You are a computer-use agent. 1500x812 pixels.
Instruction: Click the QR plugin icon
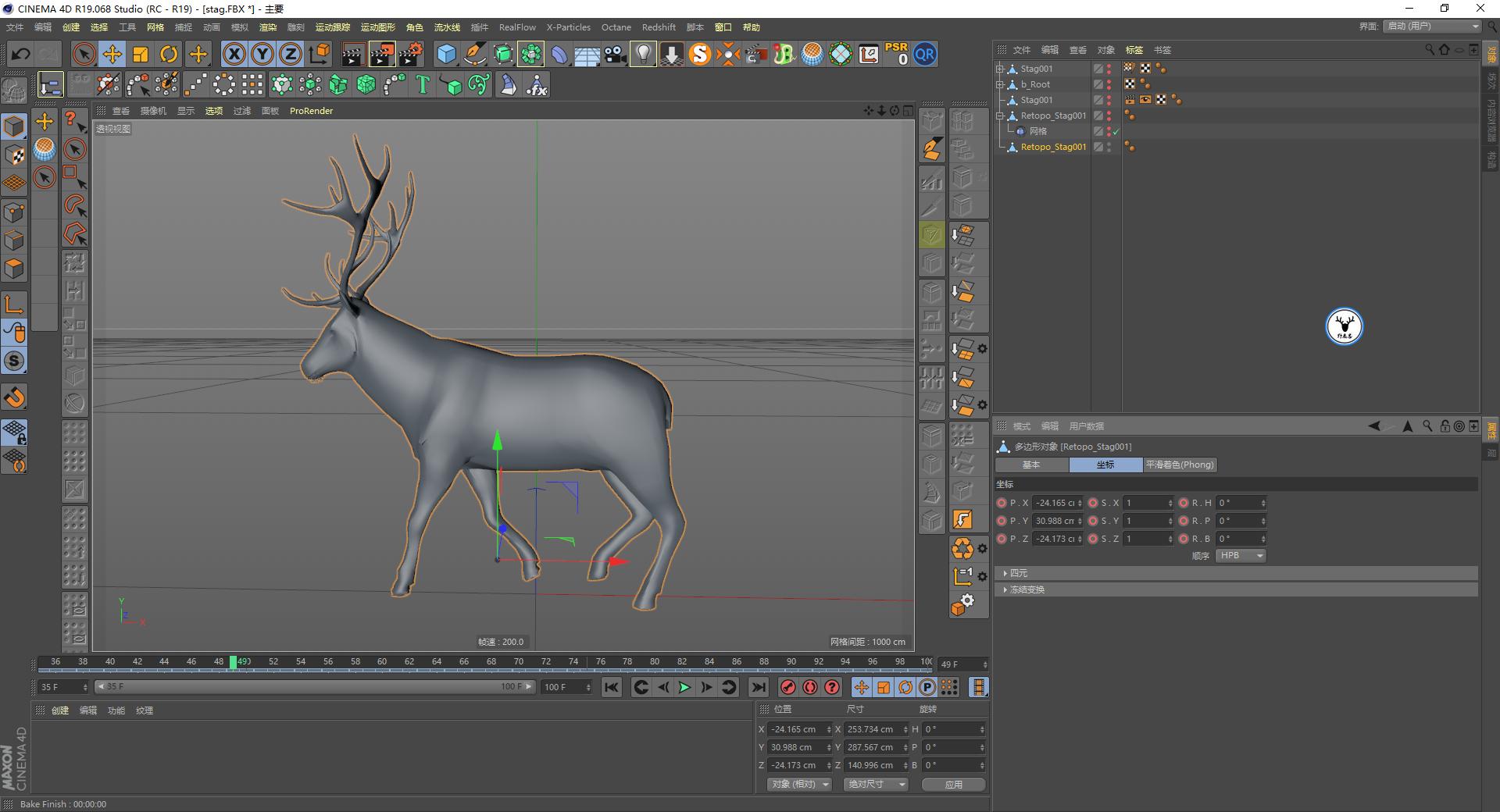[x=925, y=54]
